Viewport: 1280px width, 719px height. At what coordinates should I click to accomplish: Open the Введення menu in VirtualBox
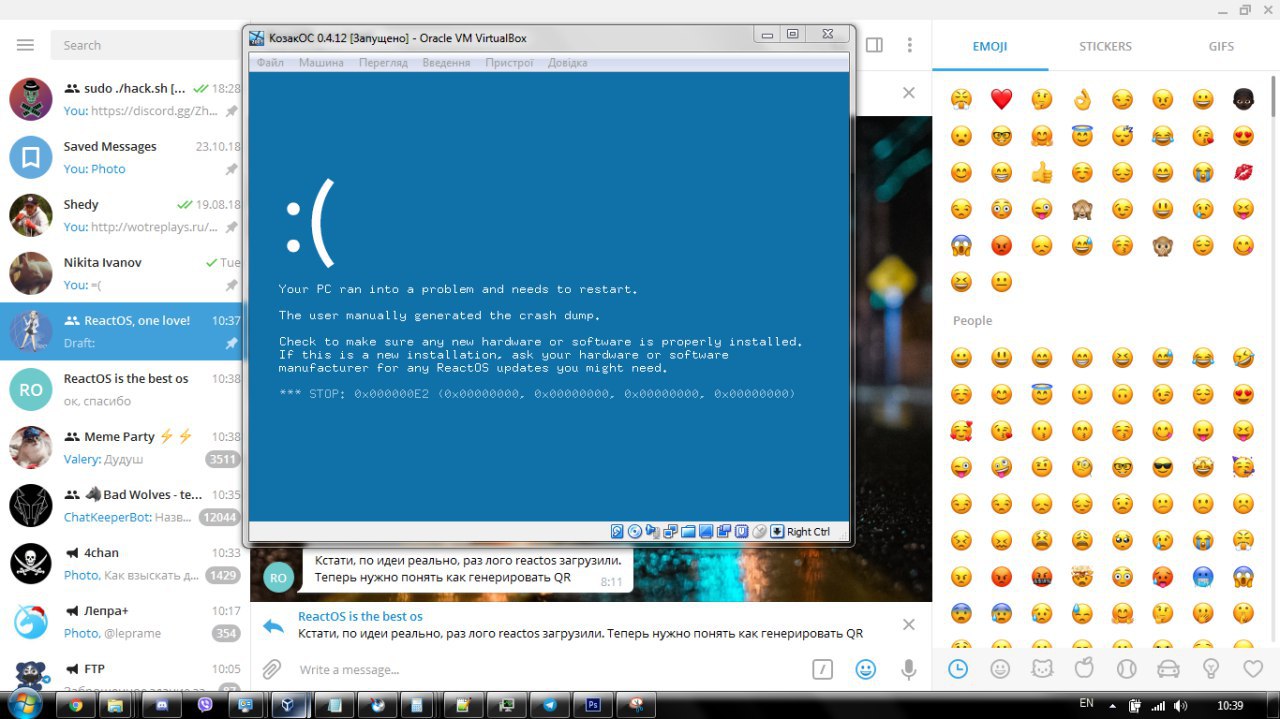coord(446,62)
